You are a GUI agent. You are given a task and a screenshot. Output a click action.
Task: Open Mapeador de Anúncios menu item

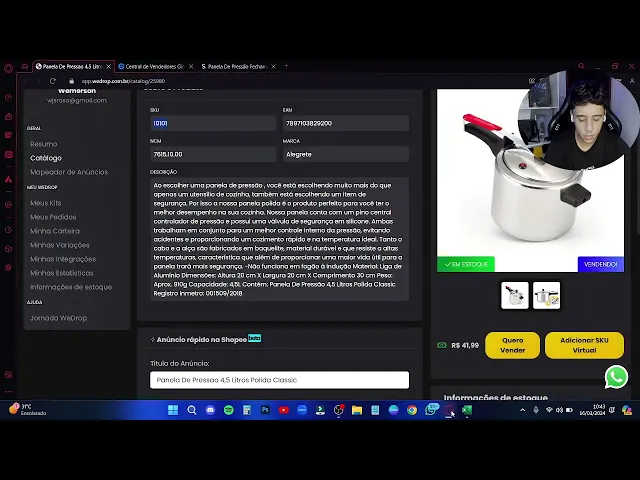(x=69, y=172)
